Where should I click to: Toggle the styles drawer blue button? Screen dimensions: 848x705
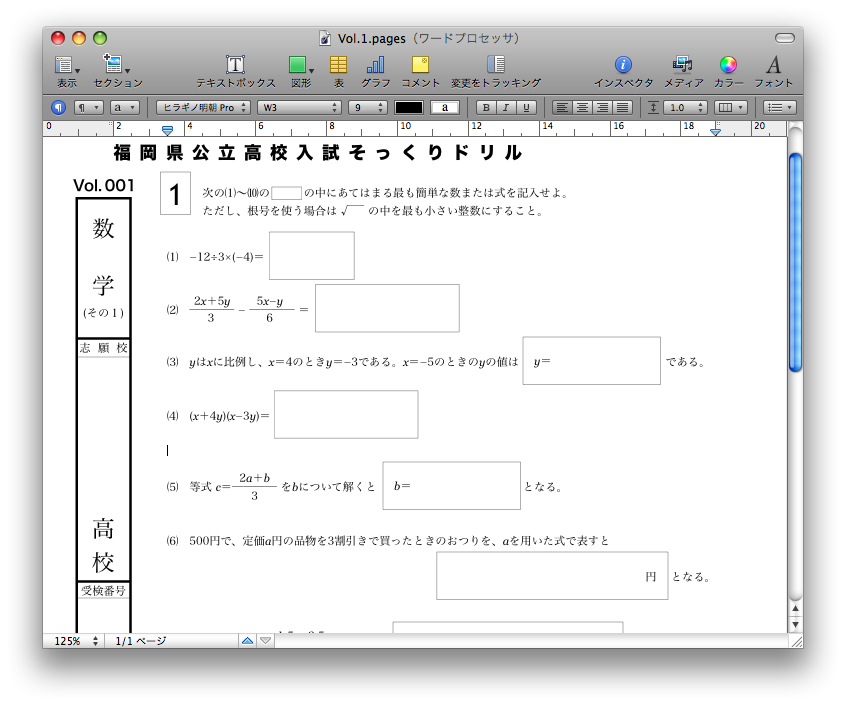click(58, 108)
